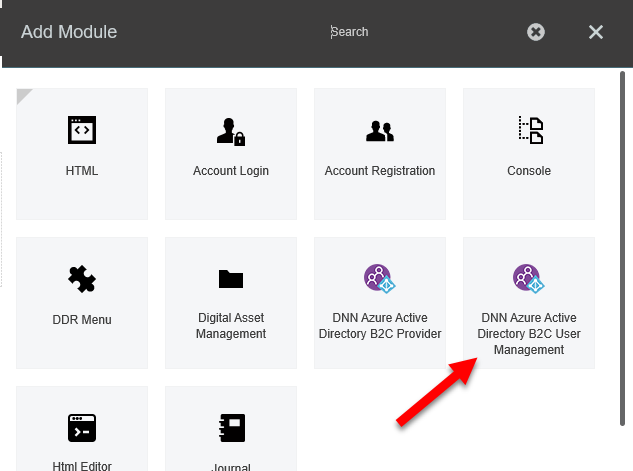Image resolution: width=633 pixels, height=471 pixels.
Task: Click the "Console" label
Action: (529, 171)
